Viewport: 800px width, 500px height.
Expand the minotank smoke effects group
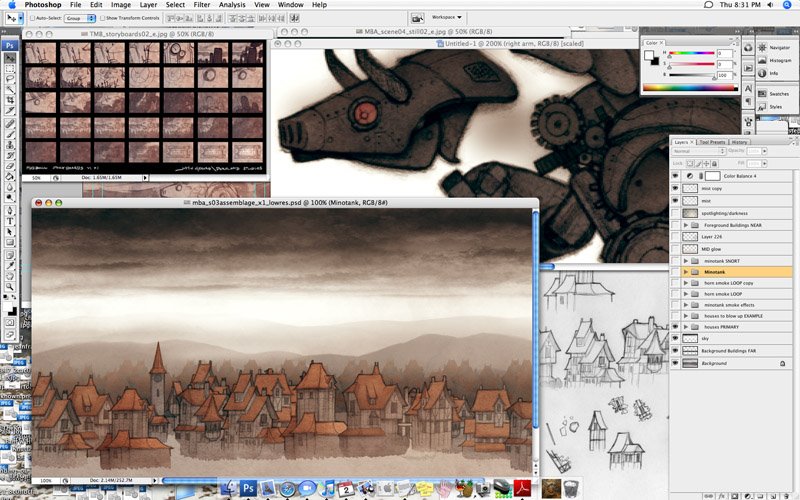click(686, 305)
